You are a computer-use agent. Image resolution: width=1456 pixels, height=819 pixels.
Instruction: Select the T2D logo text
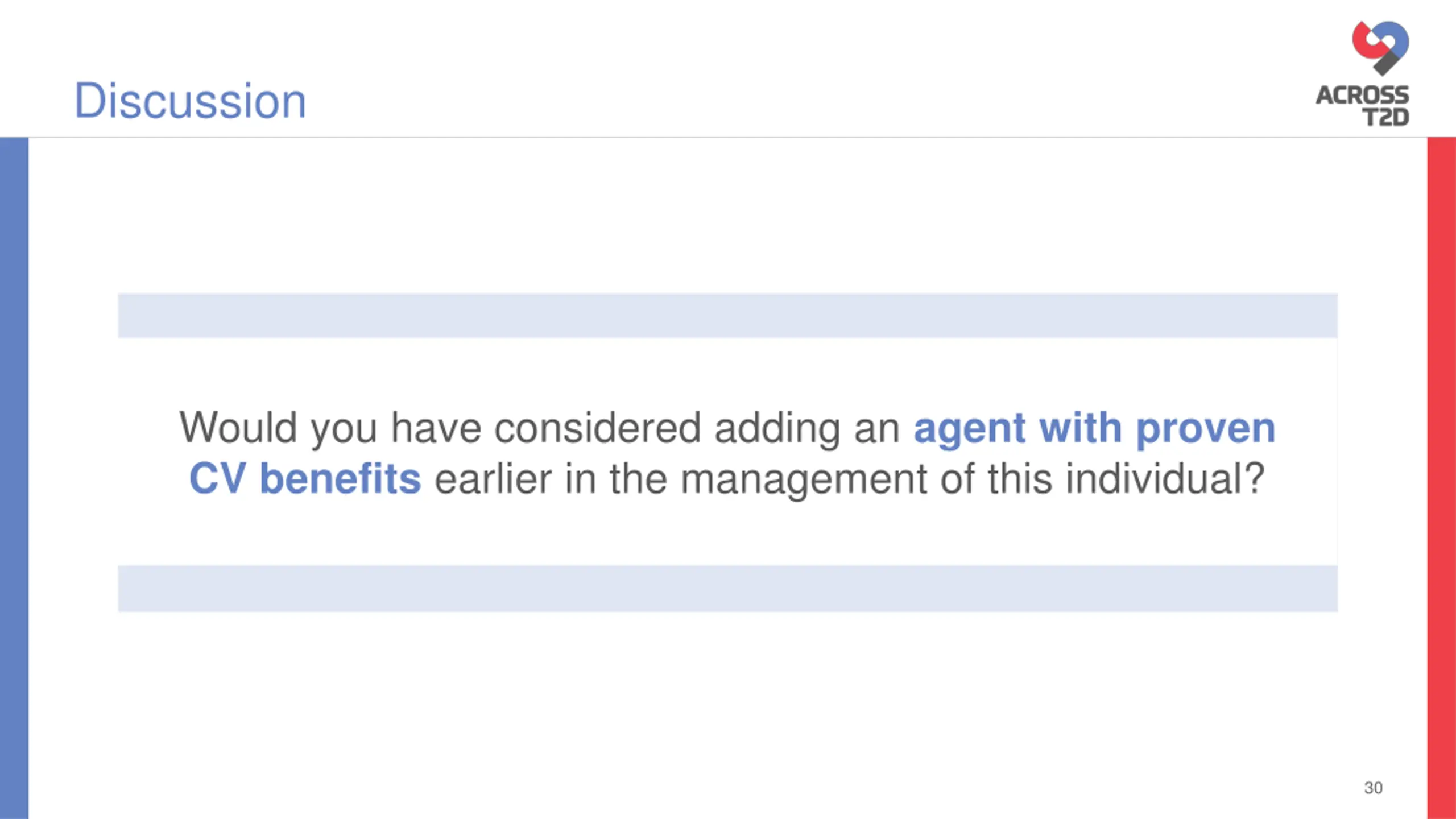(x=1386, y=117)
